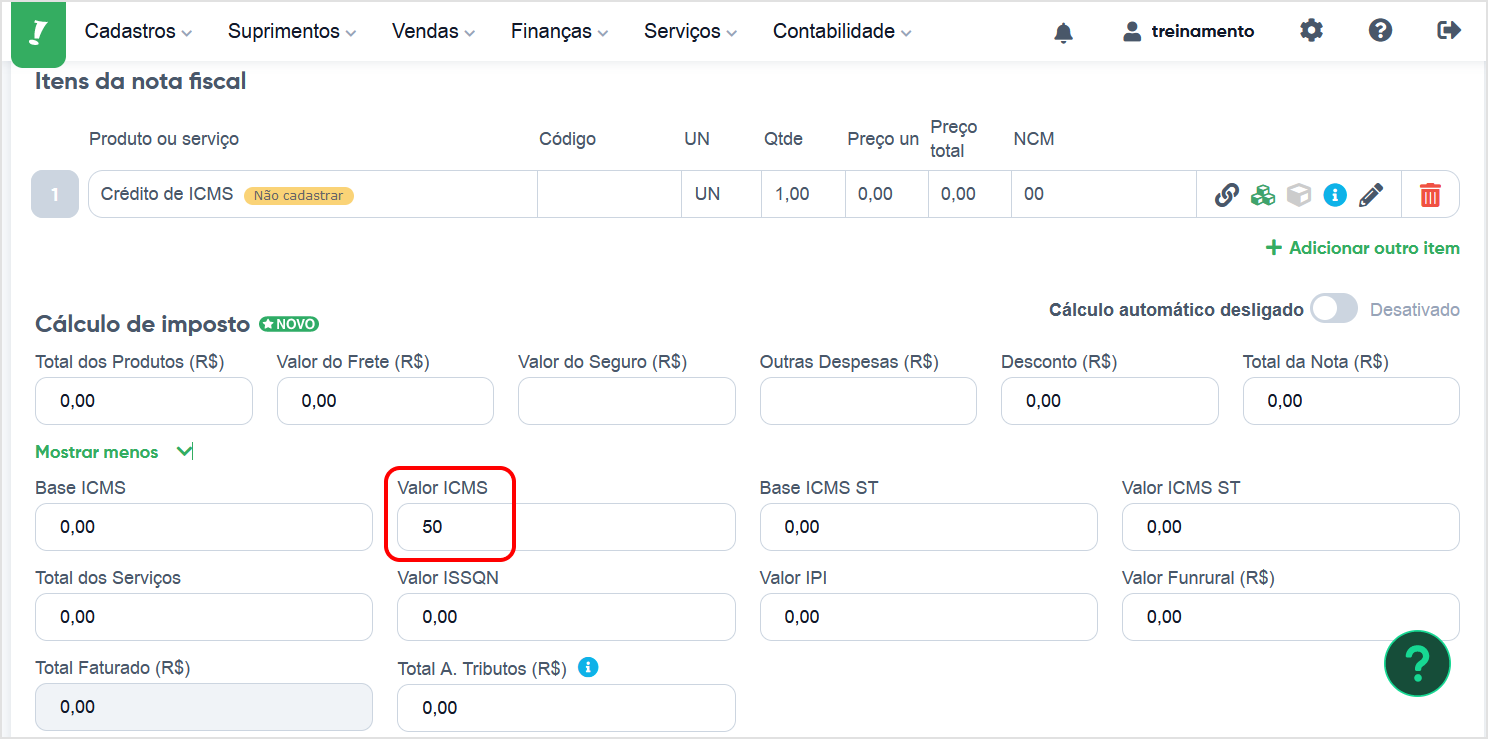The image size is (1488, 740).
Task: Open the Contabilidade menu
Action: coord(834,31)
